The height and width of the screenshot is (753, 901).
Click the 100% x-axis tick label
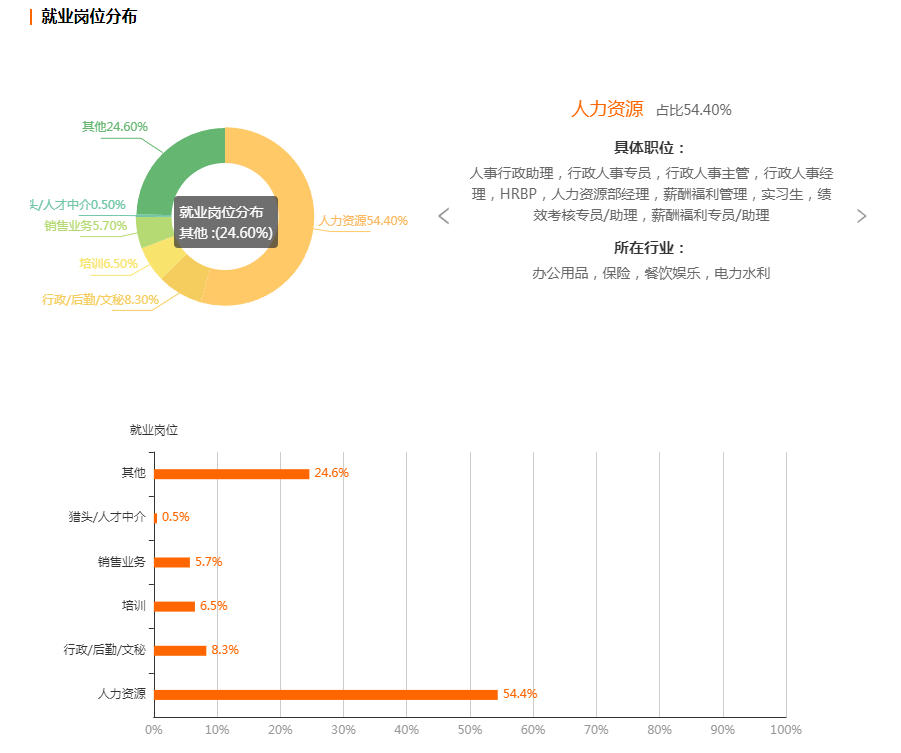pos(786,729)
